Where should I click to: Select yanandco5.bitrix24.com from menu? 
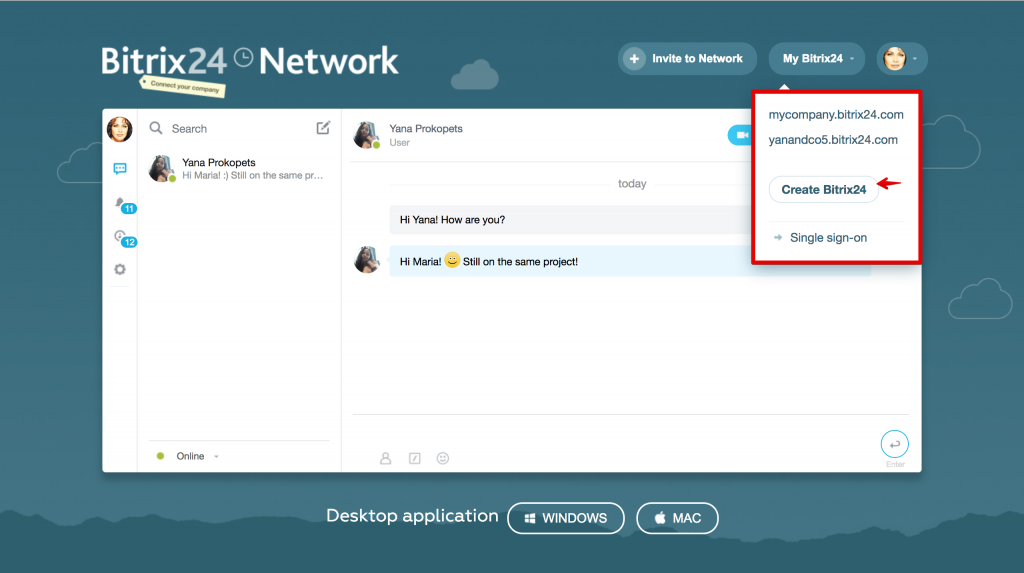click(x=833, y=140)
